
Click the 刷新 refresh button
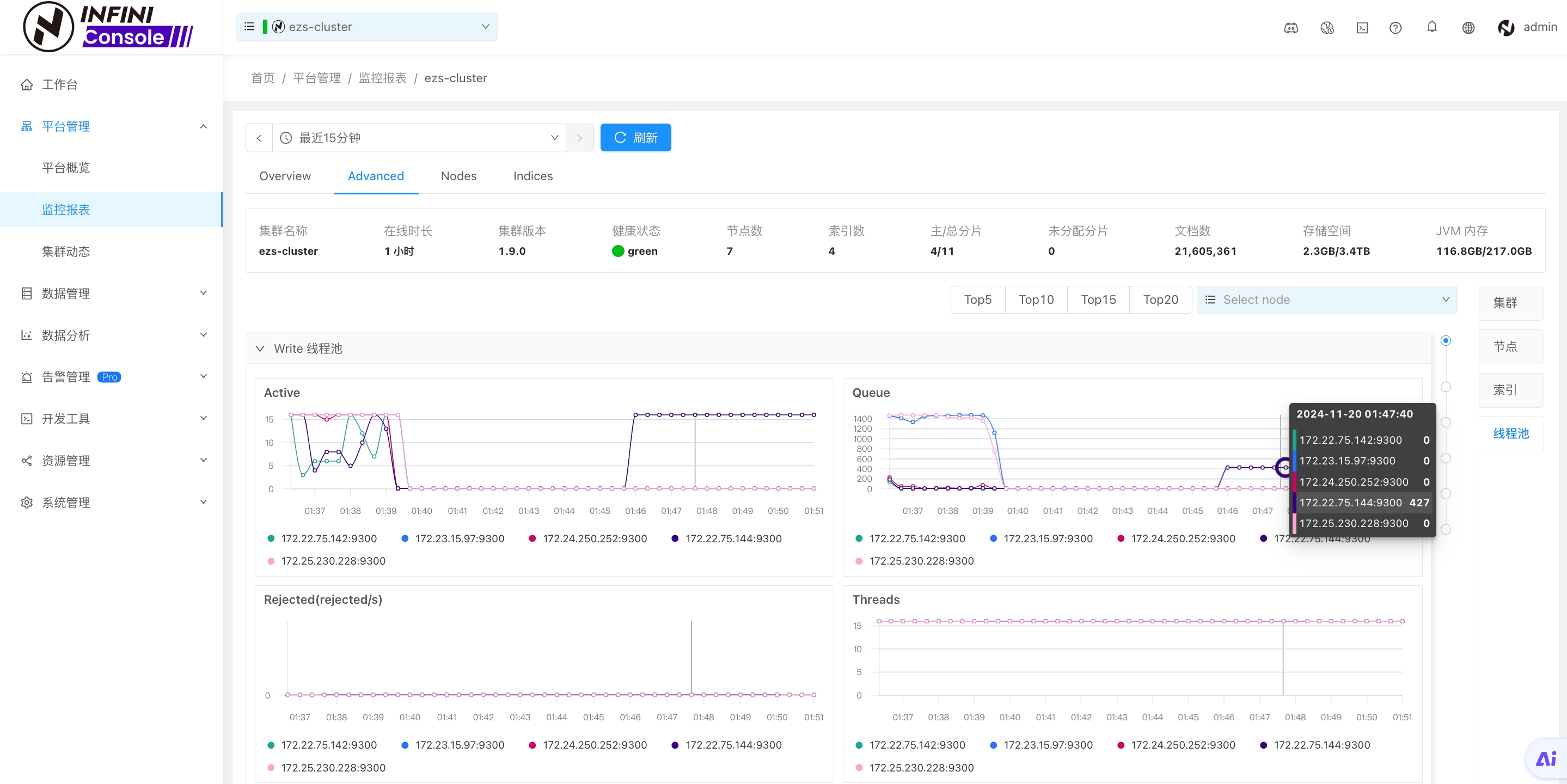pyautogui.click(x=636, y=138)
